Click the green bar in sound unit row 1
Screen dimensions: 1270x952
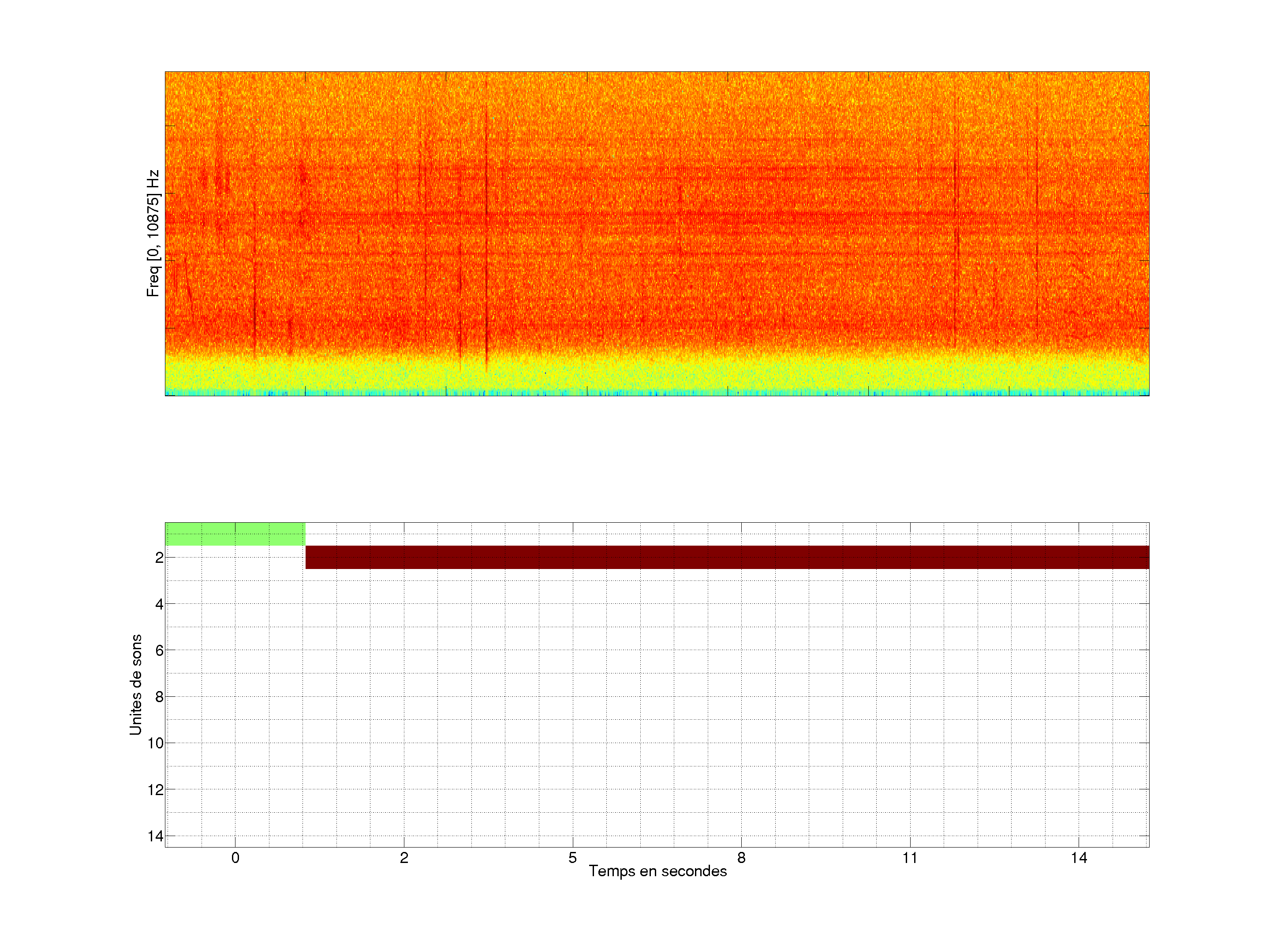pyautogui.click(x=235, y=534)
